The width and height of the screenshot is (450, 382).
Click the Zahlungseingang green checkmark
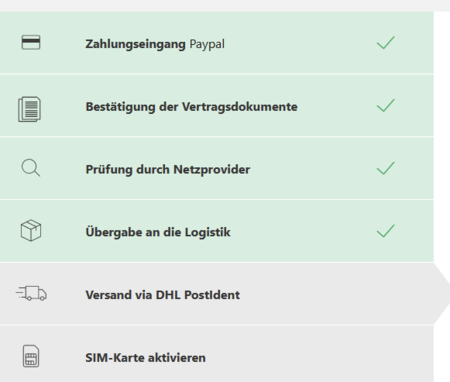click(x=386, y=43)
